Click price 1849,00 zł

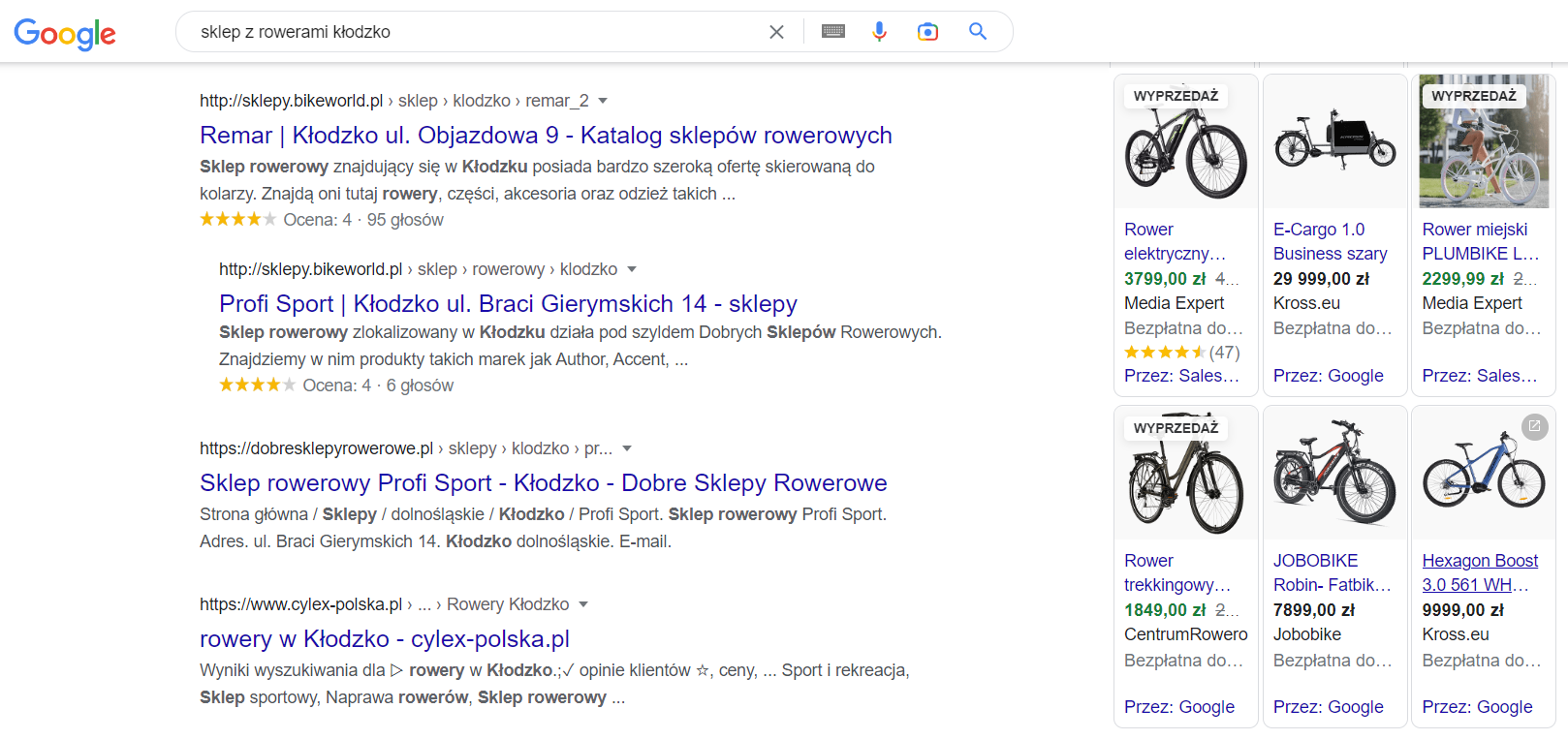click(x=1165, y=610)
